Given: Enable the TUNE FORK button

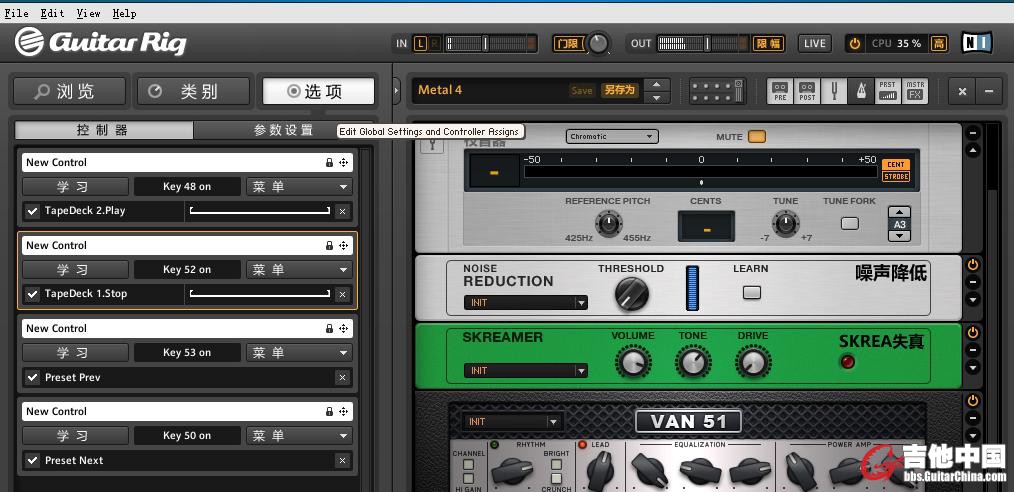Looking at the screenshot, I should [x=849, y=224].
